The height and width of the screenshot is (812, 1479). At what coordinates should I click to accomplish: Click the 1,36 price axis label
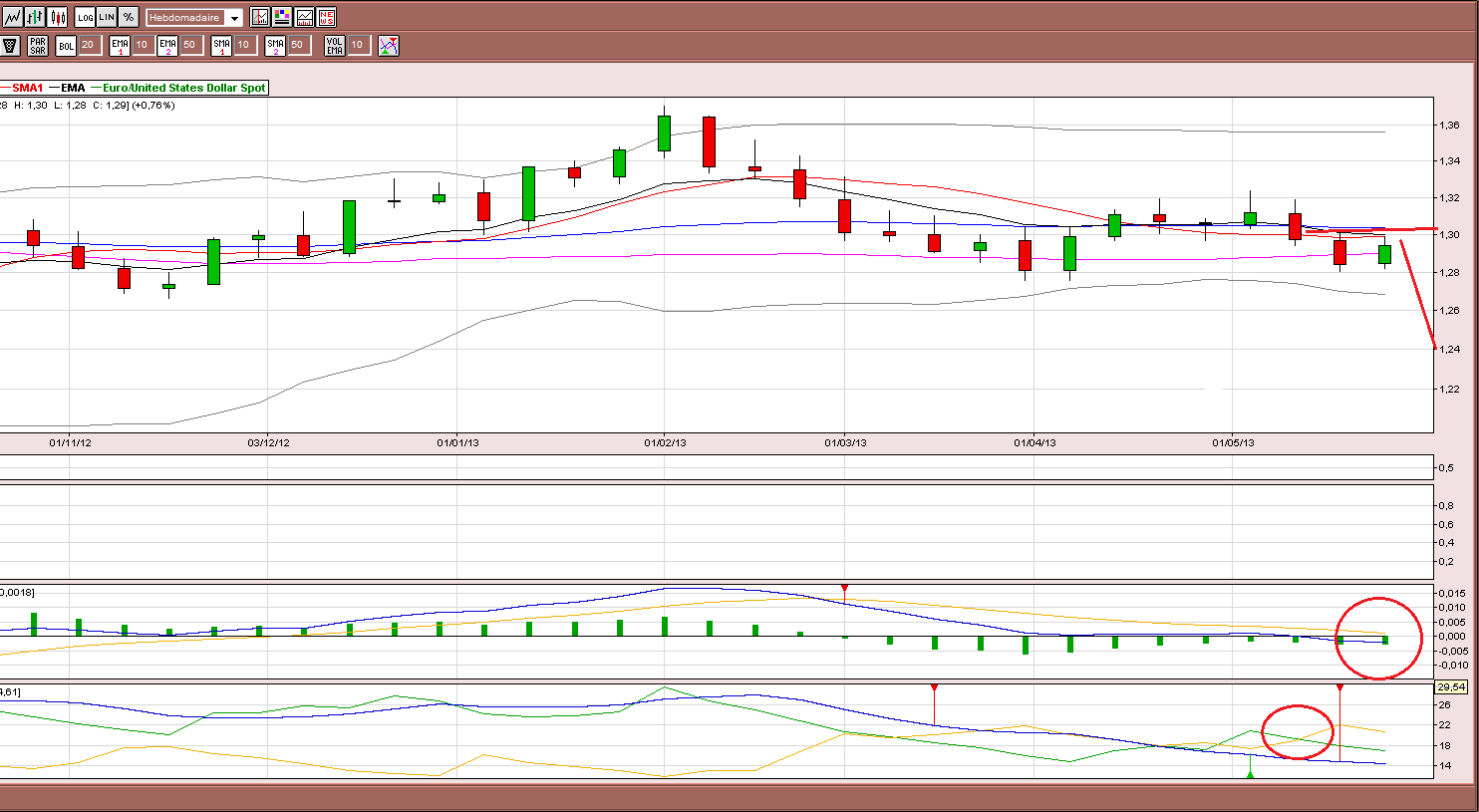click(1448, 126)
